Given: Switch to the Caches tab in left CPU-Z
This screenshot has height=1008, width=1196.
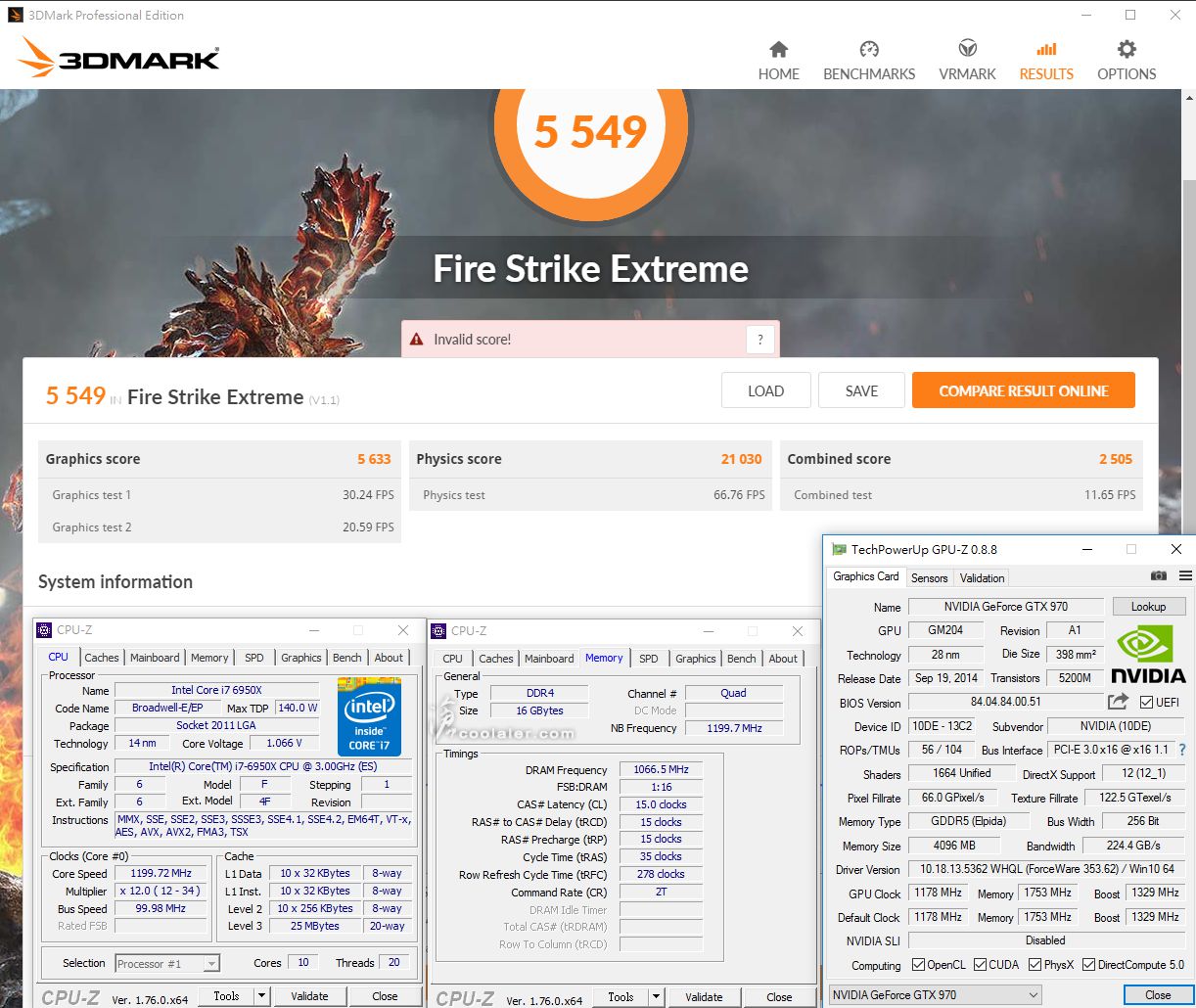Looking at the screenshot, I should (x=101, y=658).
